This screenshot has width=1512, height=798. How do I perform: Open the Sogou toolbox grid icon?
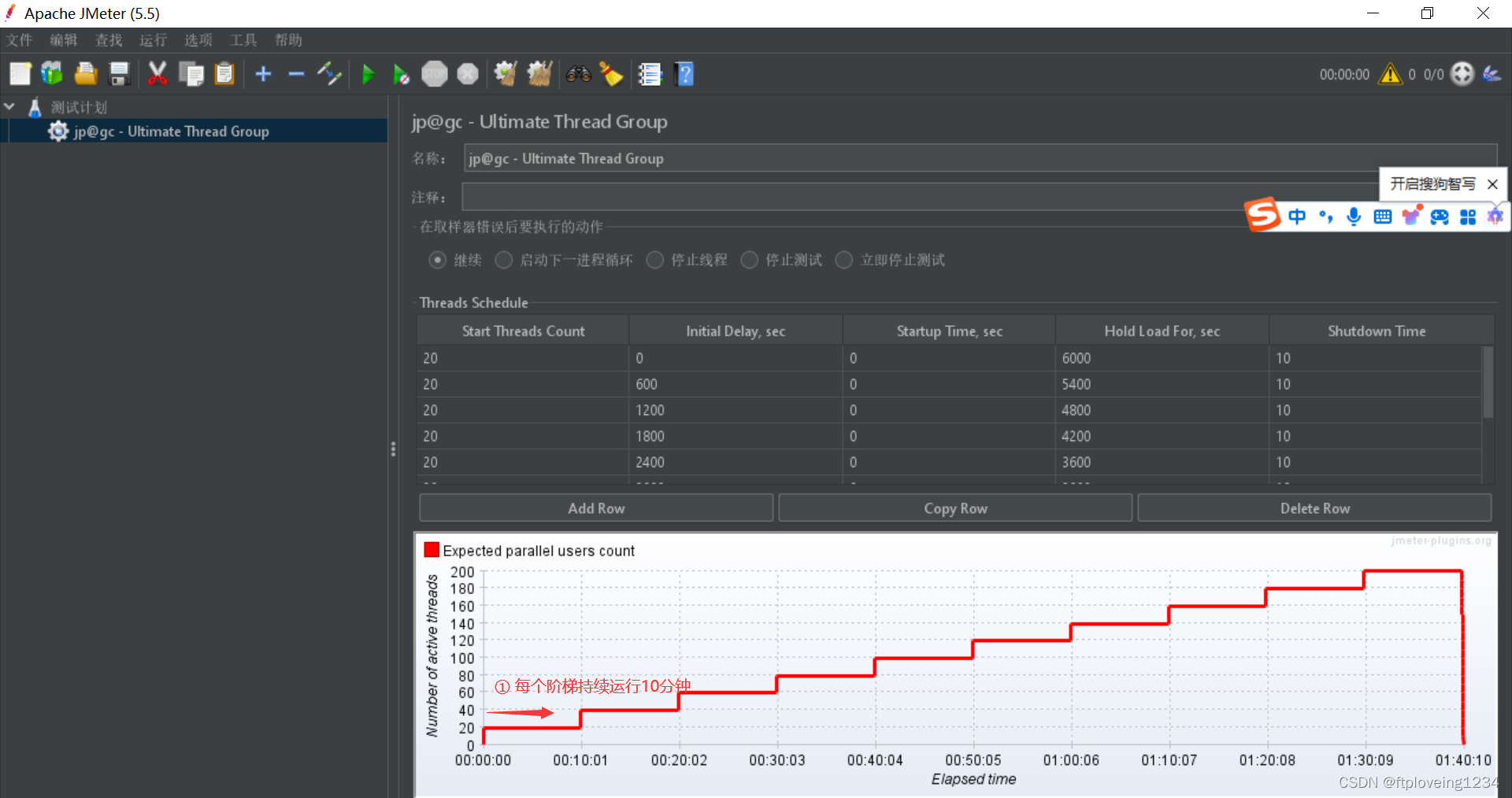pos(1468,217)
